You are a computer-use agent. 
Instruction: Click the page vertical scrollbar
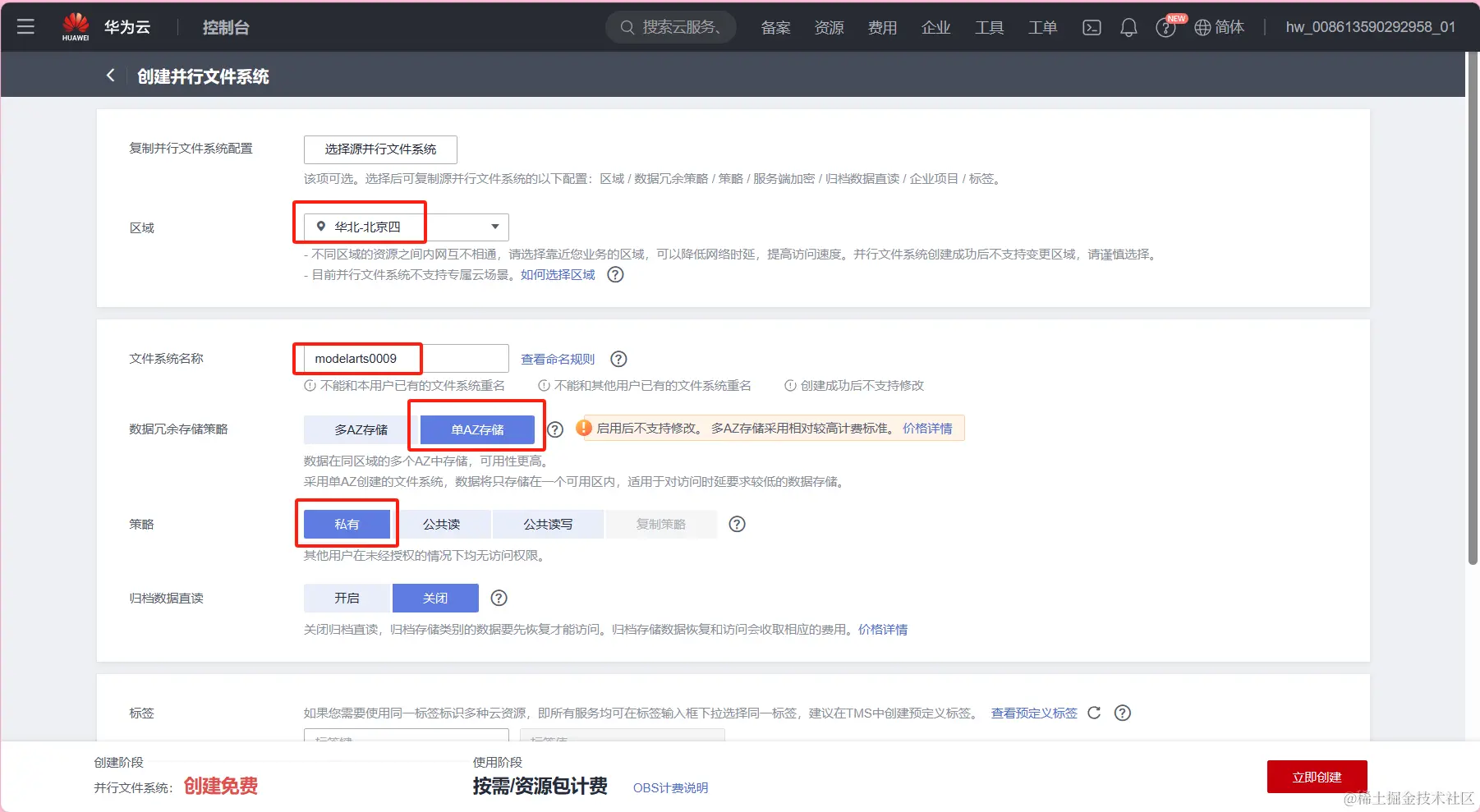tap(1473, 308)
